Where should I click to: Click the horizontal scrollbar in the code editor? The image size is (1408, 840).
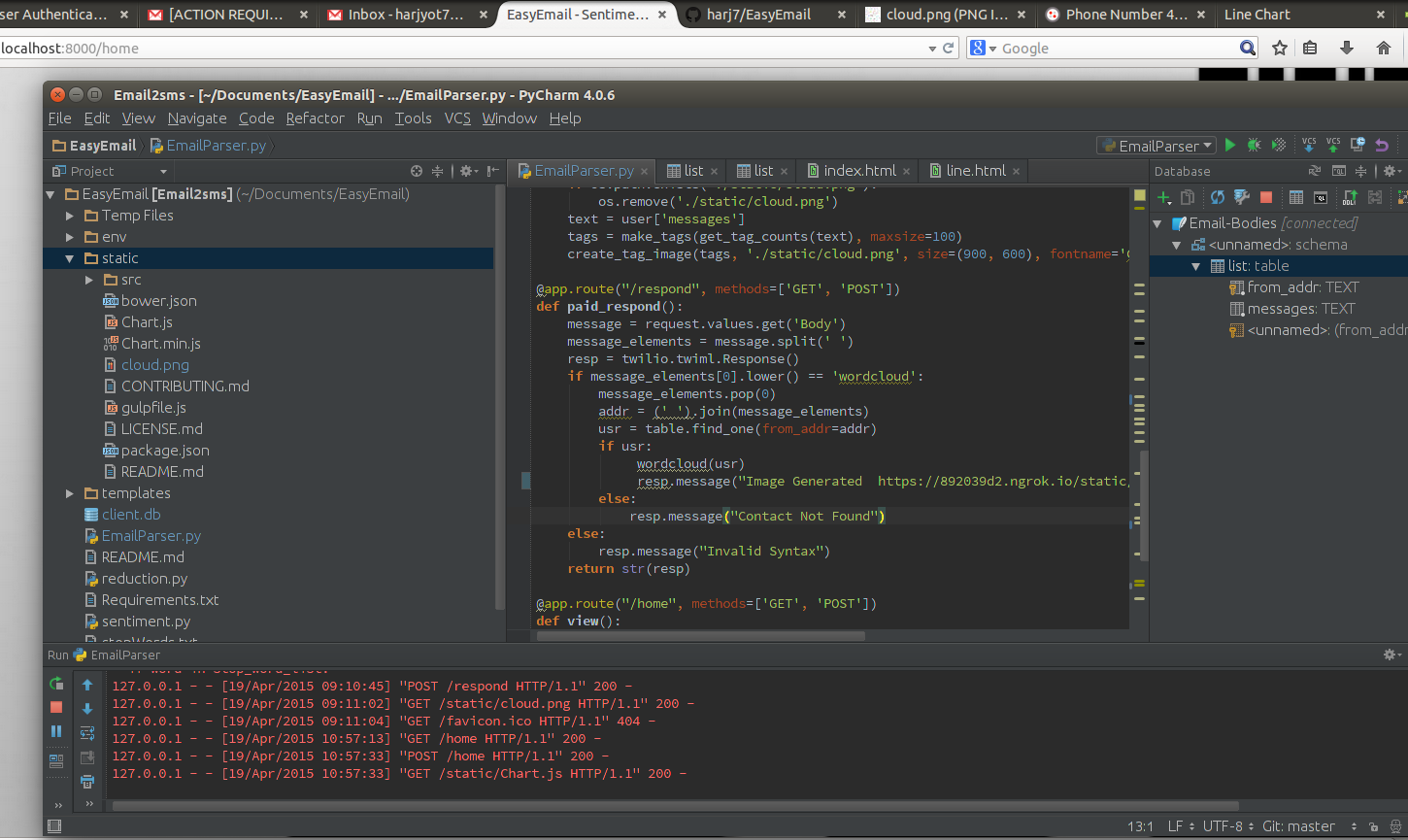point(699,637)
